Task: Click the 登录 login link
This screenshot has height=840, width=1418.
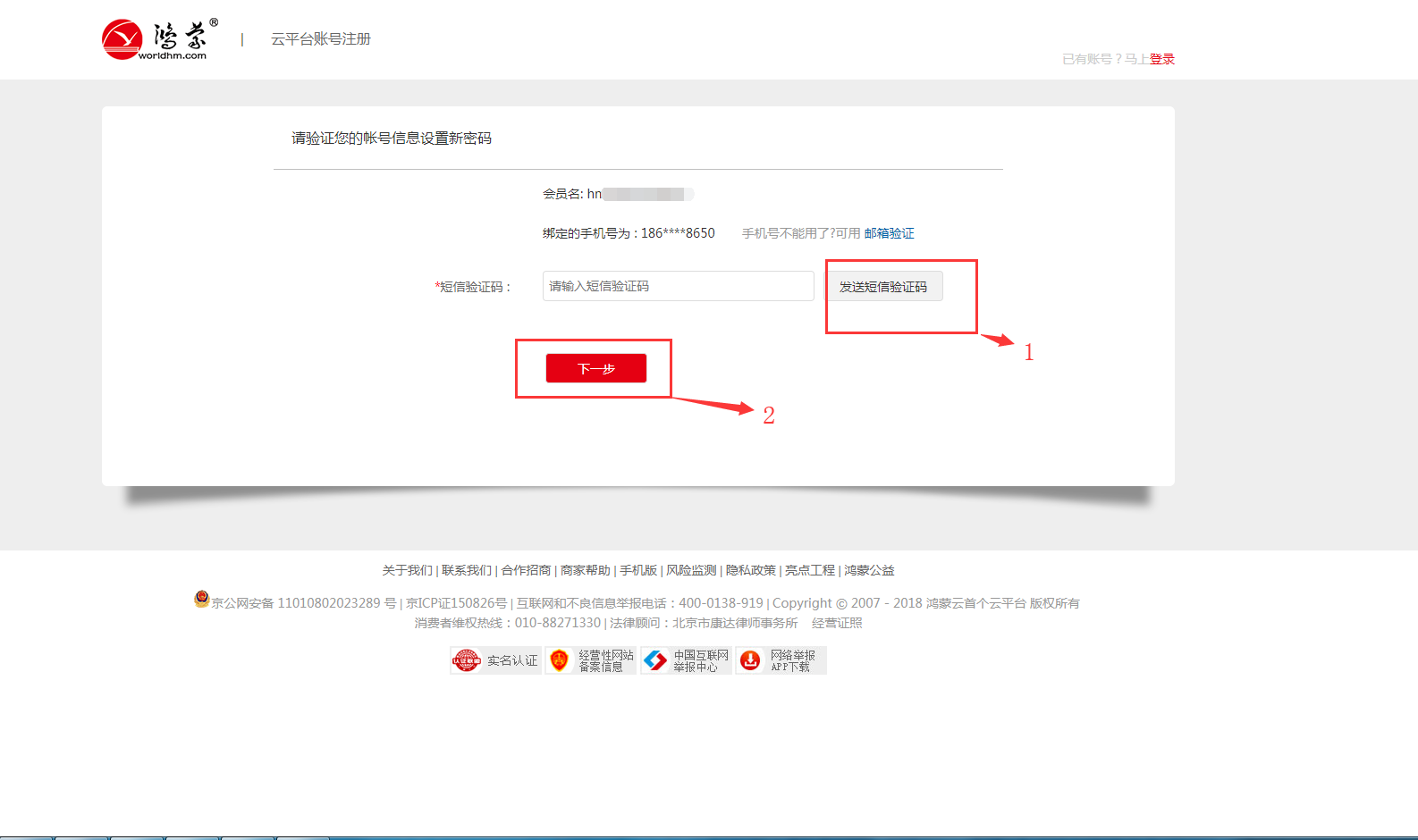Action: coord(1162,59)
